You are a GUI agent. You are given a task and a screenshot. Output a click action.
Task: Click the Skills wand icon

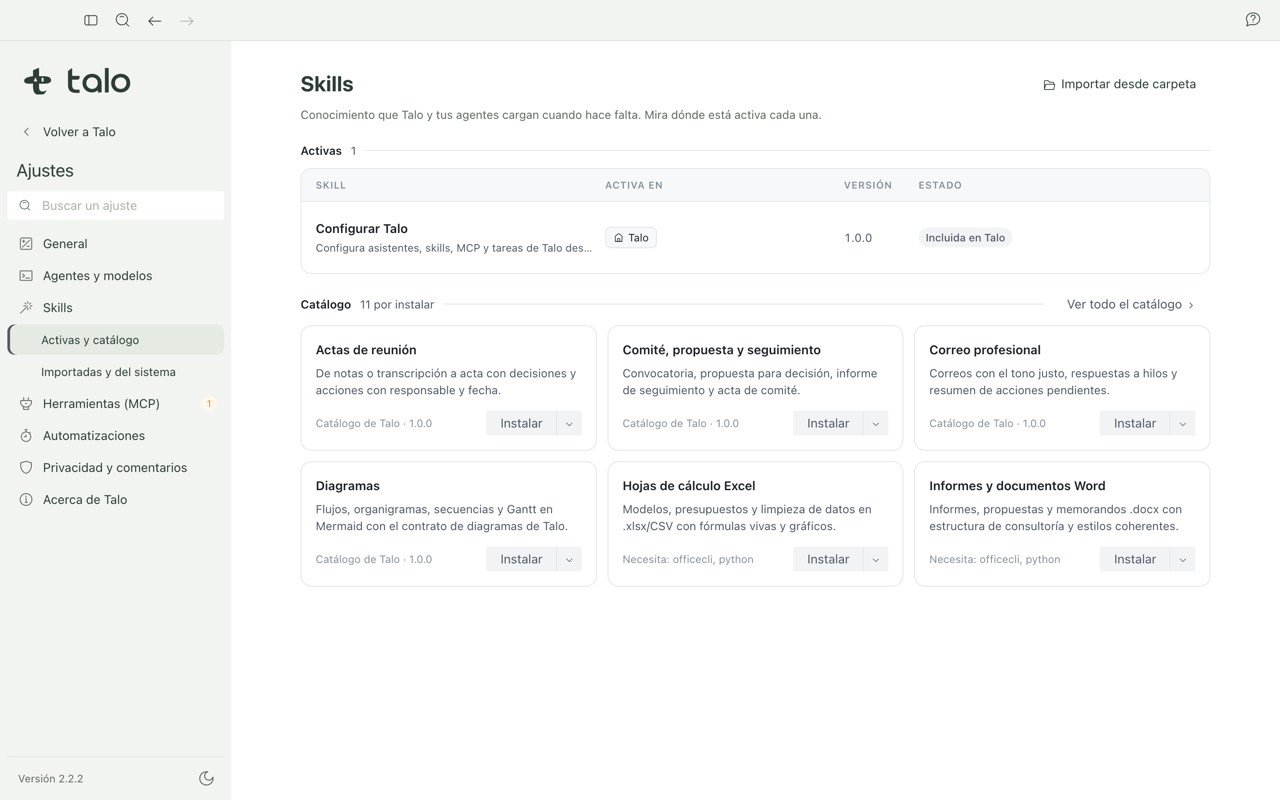(26, 308)
